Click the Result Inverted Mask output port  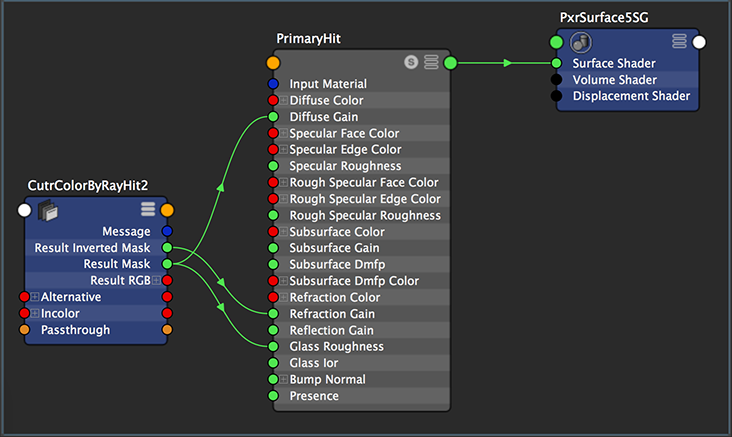[167, 247]
